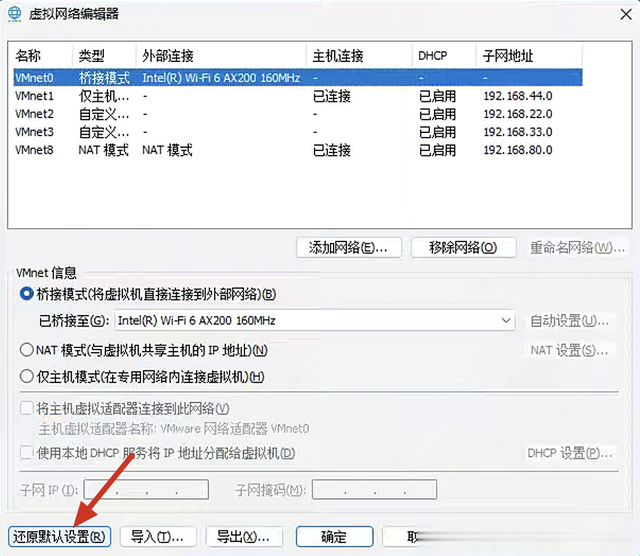Toggle 将主机虚拟适配器连接到此网络 checkbox

click(x=27, y=408)
